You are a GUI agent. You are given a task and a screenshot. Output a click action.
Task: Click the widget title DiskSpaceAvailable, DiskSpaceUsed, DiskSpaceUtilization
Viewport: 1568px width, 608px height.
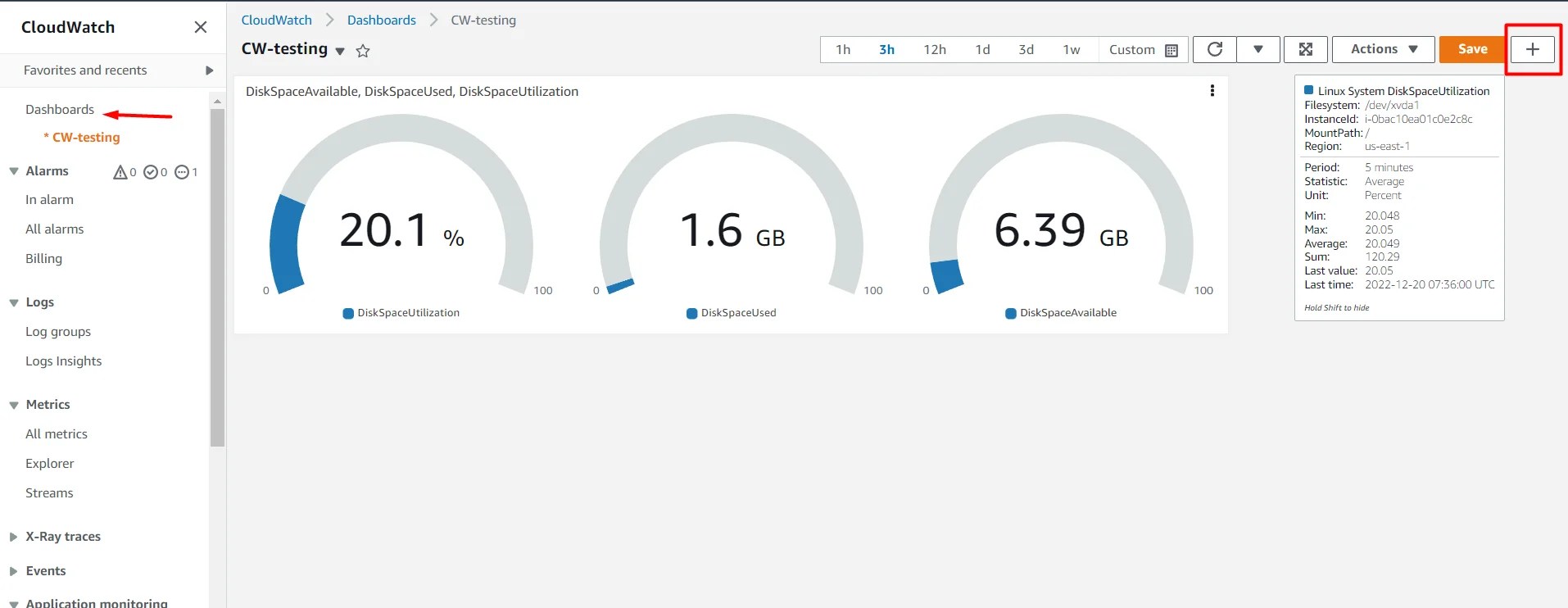point(412,92)
